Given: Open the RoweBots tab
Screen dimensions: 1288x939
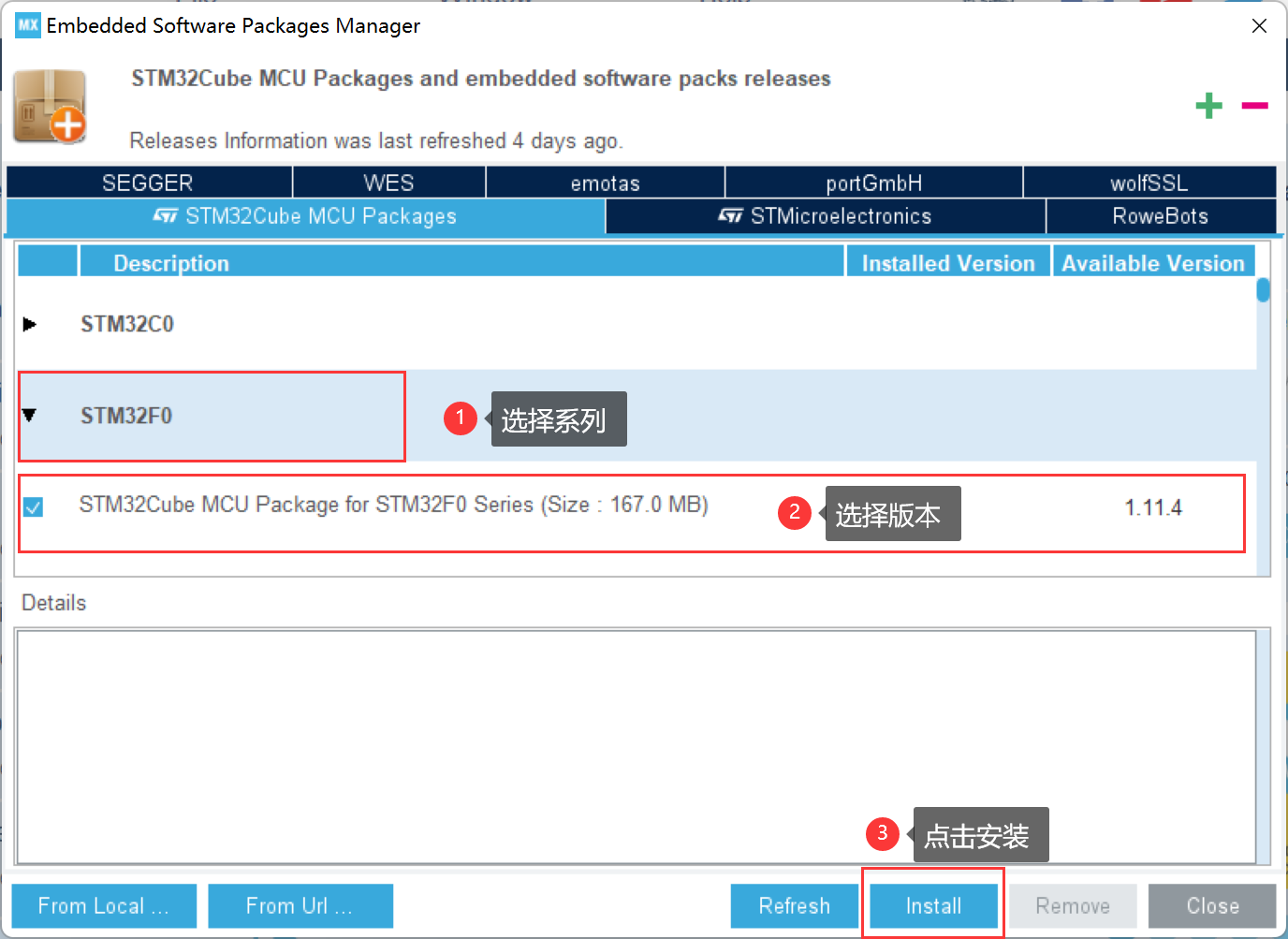Looking at the screenshot, I should (x=1160, y=216).
